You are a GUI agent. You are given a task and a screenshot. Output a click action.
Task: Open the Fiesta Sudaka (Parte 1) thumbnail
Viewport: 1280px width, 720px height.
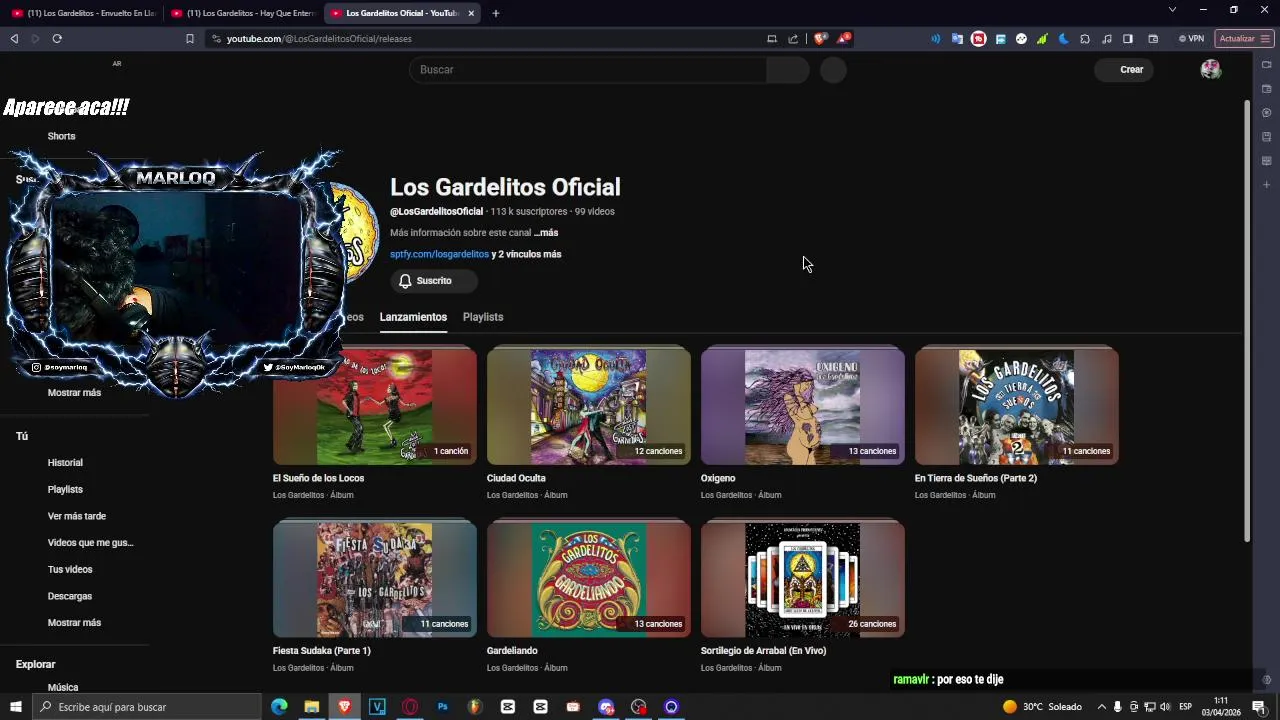pyautogui.click(x=375, y=579)
